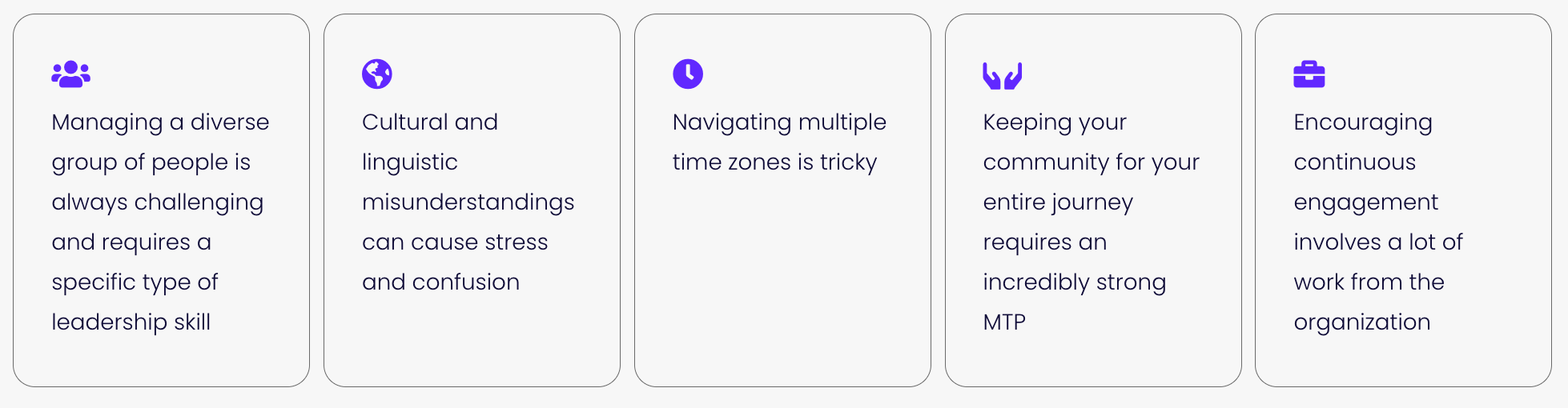The width and height of the screenshot is (1568, 408).
Task: Click the briefcase icon above Encouraging
Action: (1309, 74)
